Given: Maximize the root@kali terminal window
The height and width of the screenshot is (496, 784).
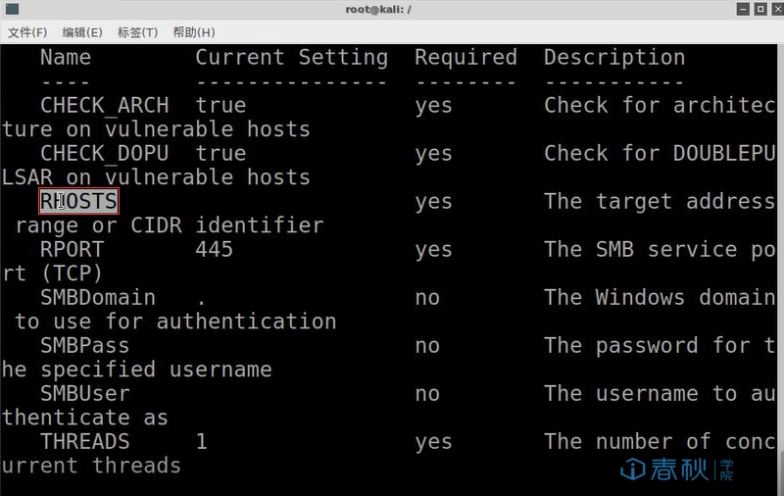Looking at the screenshot, I should point(760,9).
